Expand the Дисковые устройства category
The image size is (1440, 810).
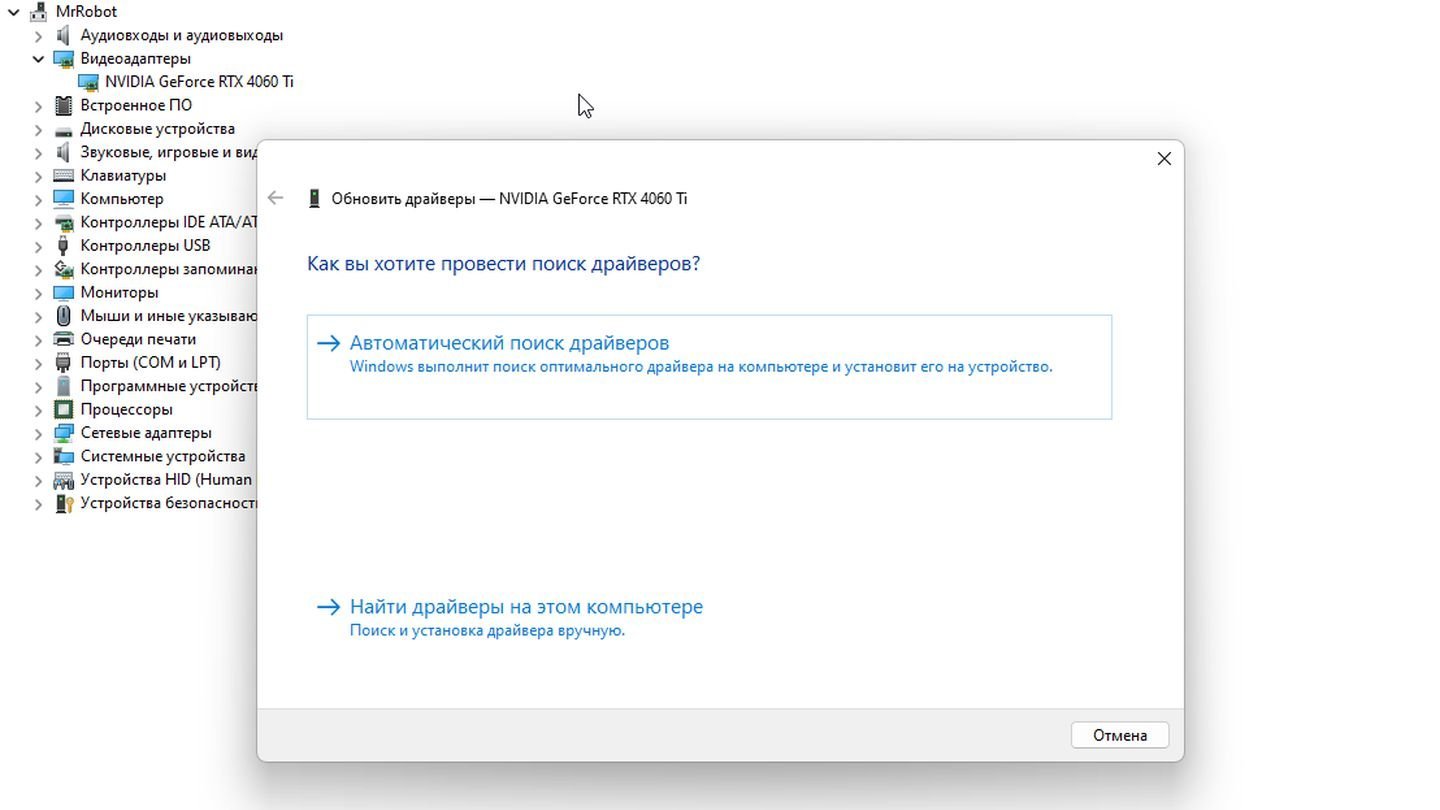tap(38, 129)
